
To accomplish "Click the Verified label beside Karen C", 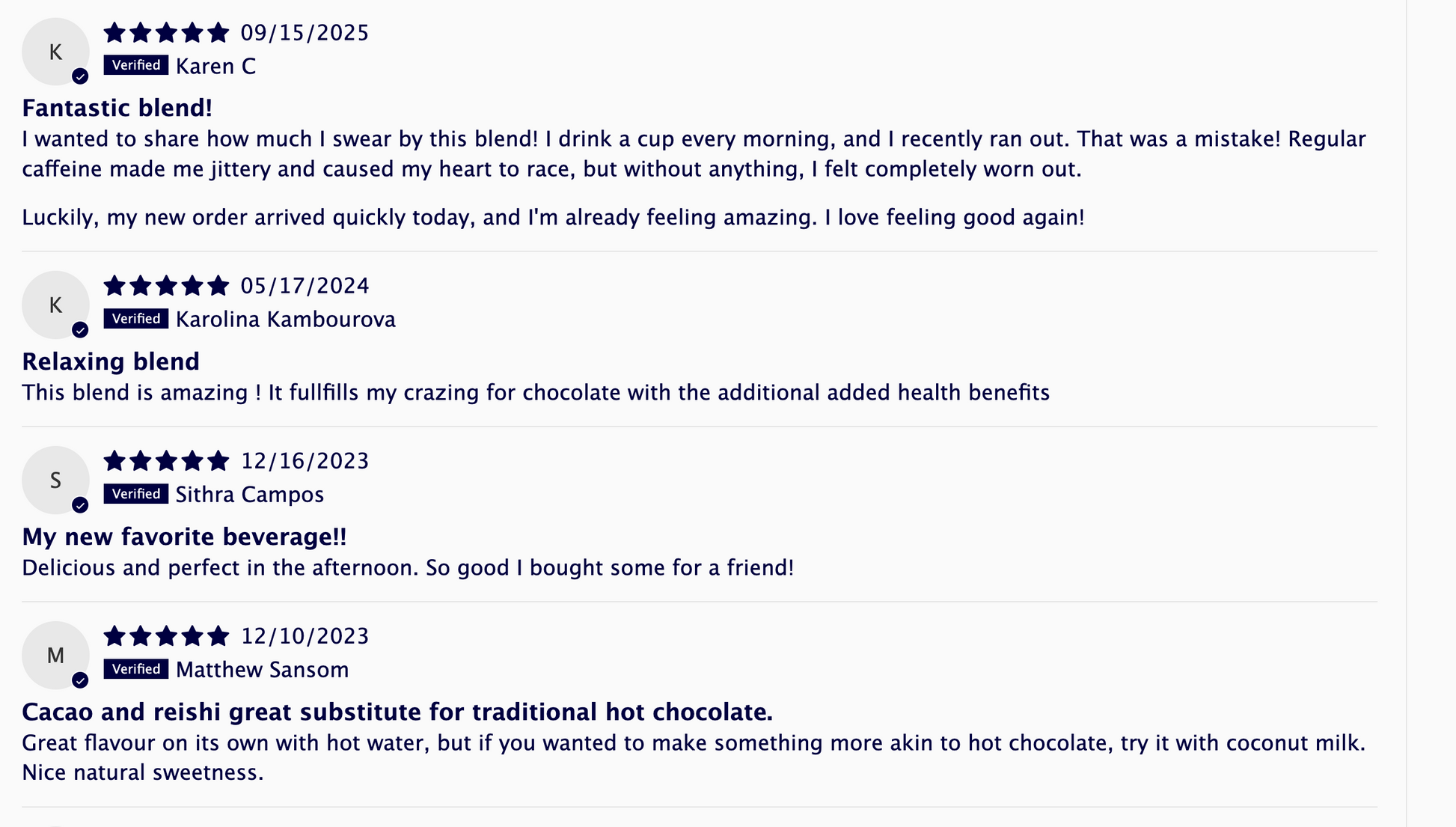I will click(x=135, y=65).
